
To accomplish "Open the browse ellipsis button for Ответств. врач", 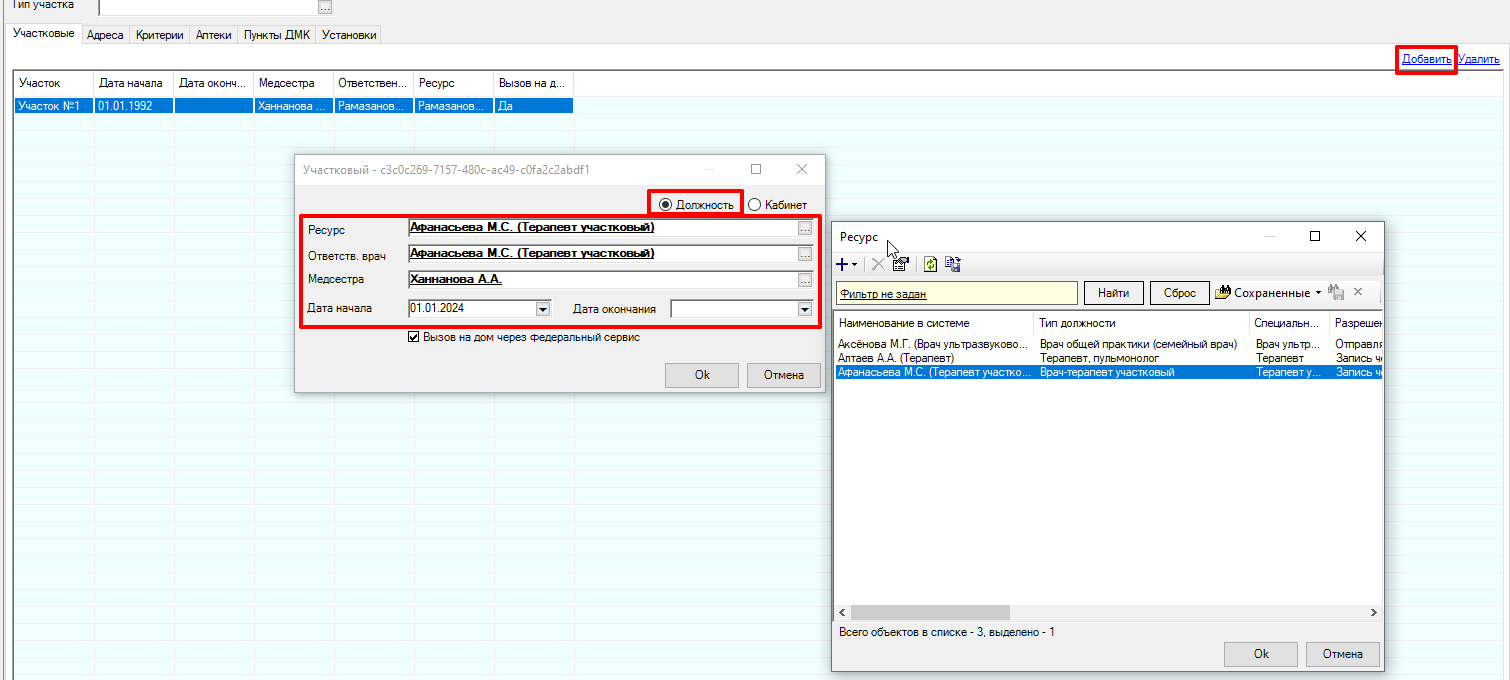I will (x=805, y=254).
